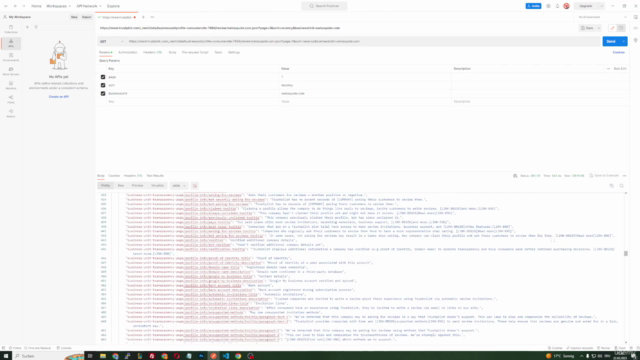Open the request Settings tab

click(234, 52)
